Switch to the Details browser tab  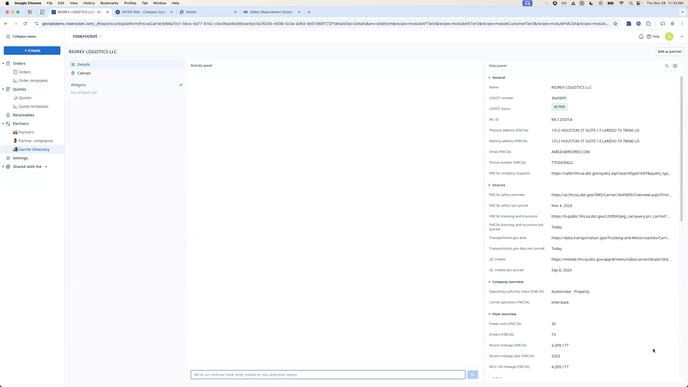pos(208,12)
